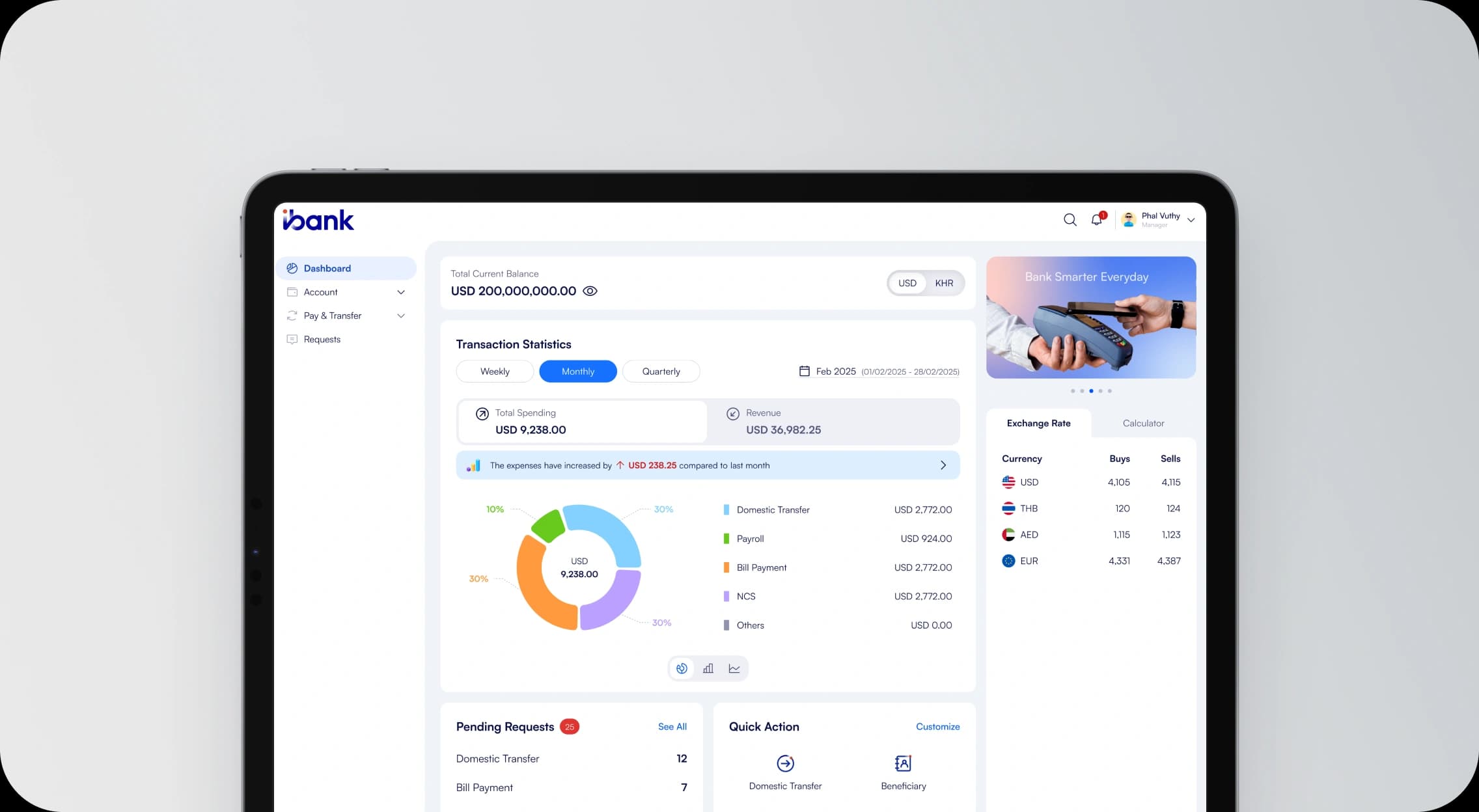The image size is (1479, 812).
Task: Select the Monthly period
Action: tap(578, 372)
